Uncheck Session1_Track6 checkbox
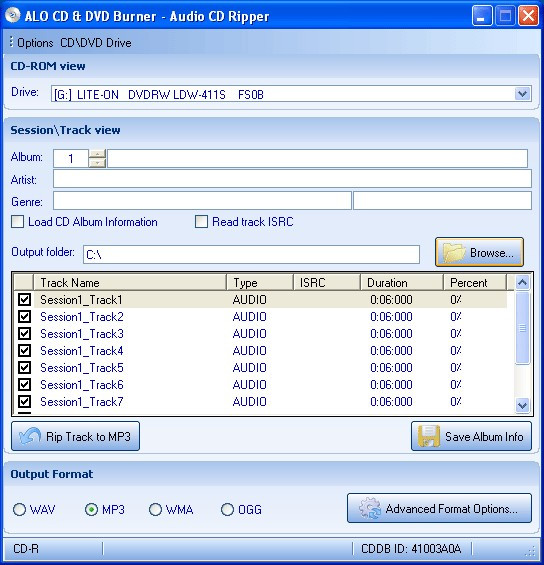The height and width of the screenshot is (565, 544). (x=24, y=384)
